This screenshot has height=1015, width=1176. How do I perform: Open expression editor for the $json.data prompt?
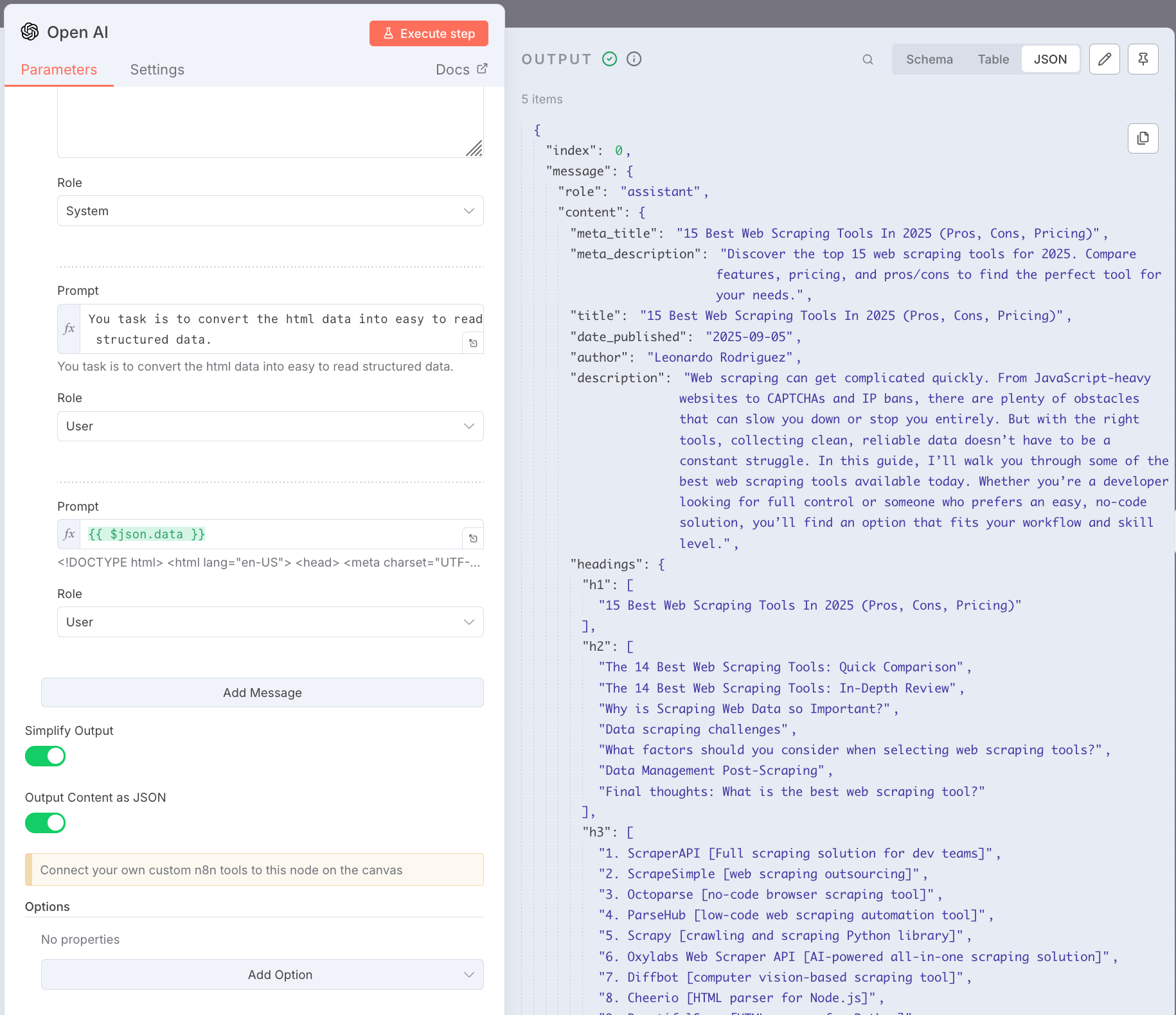tap(473, 538)
